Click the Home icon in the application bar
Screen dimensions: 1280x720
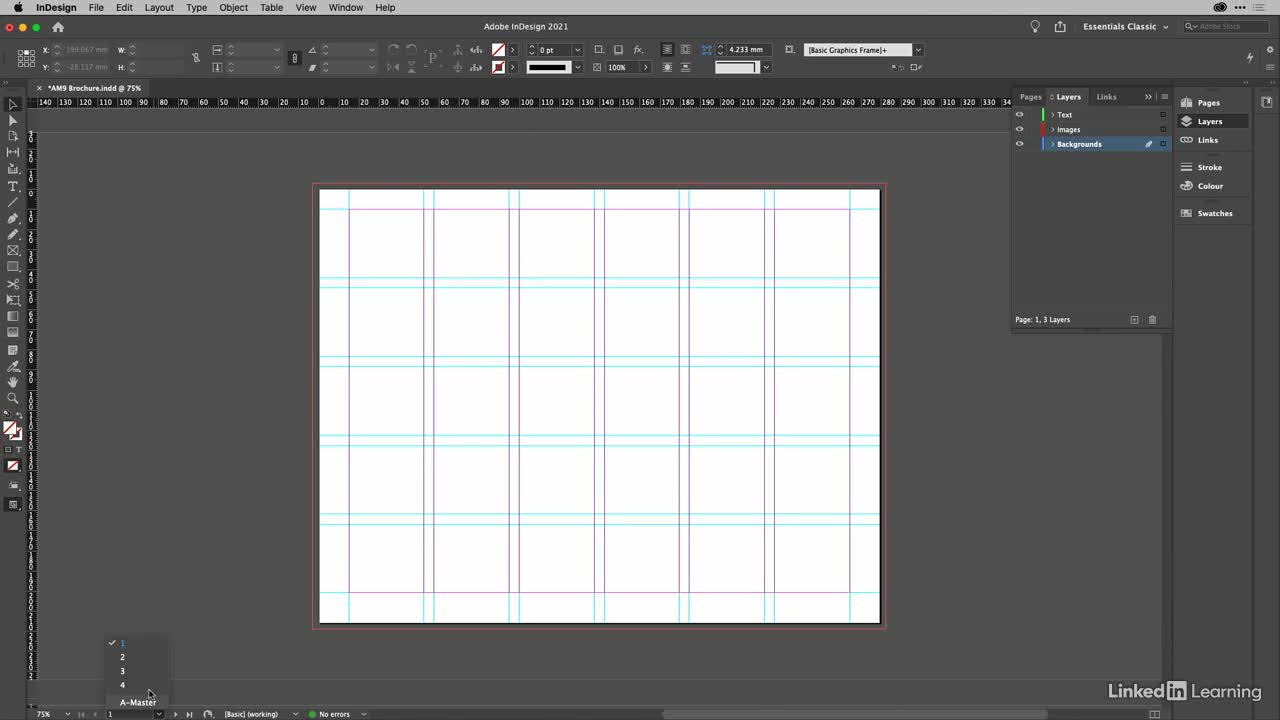[x=57, y=27]
